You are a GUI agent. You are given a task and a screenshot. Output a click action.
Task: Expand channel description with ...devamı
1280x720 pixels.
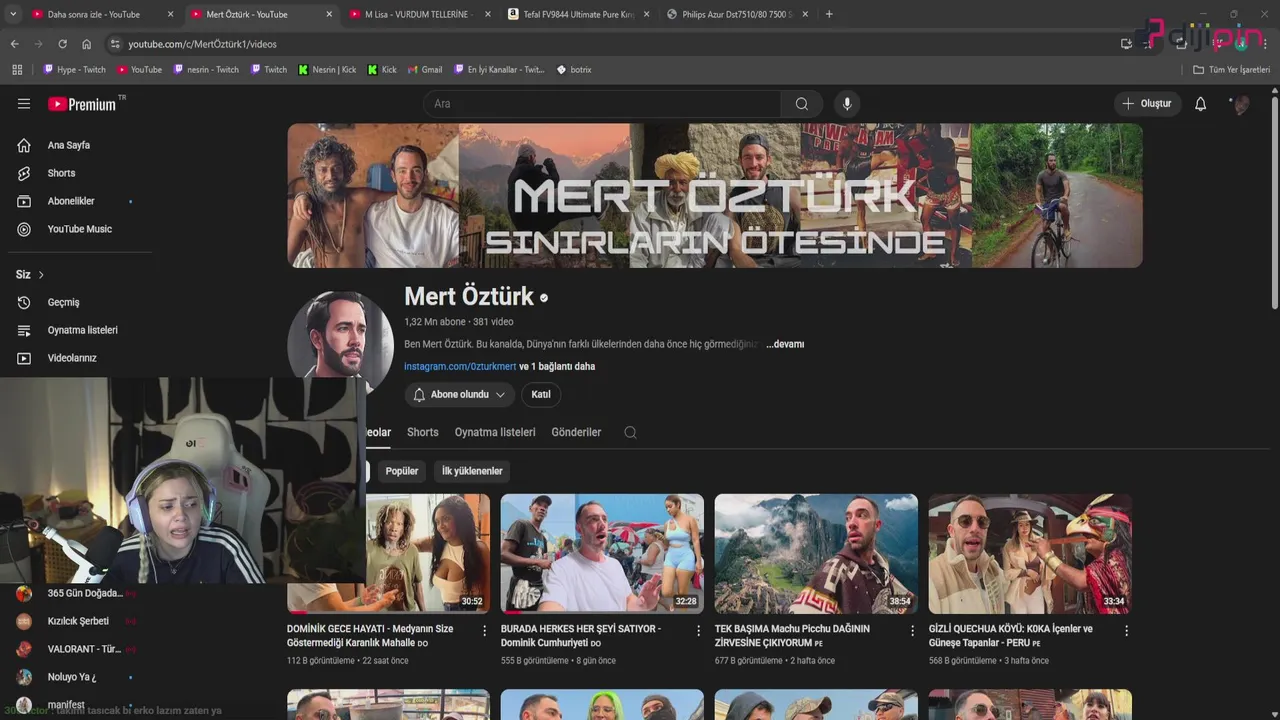coord(785,344)
